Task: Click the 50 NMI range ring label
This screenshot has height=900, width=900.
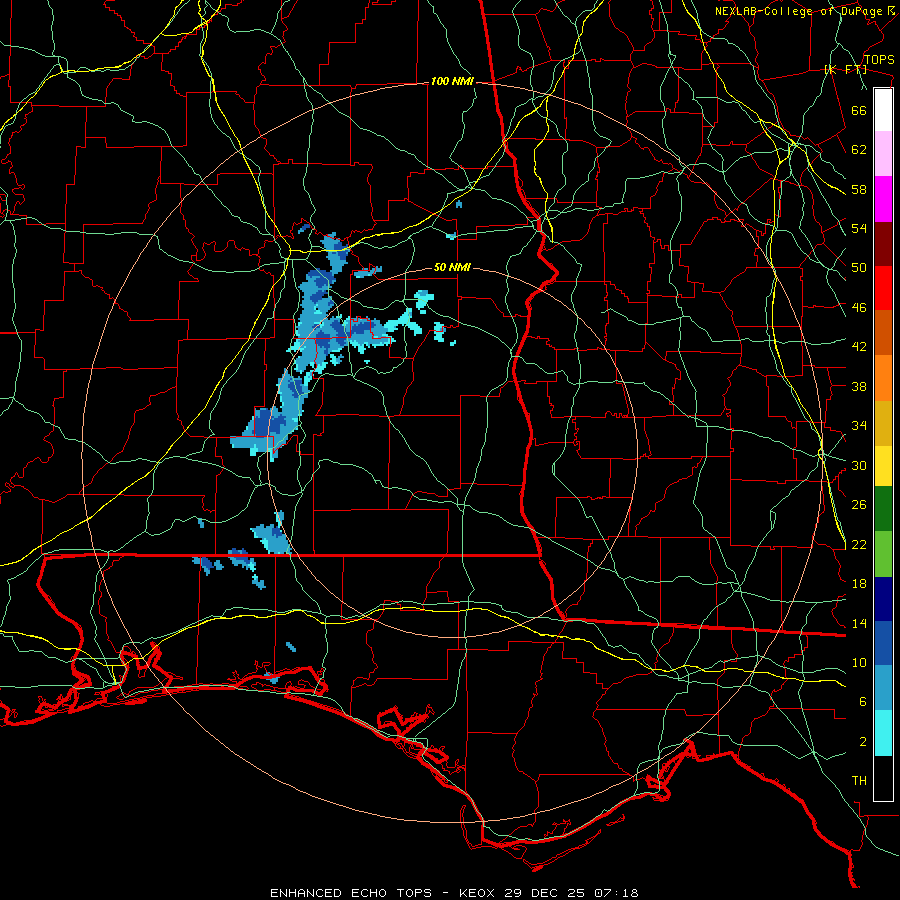Action: point(452,267)
